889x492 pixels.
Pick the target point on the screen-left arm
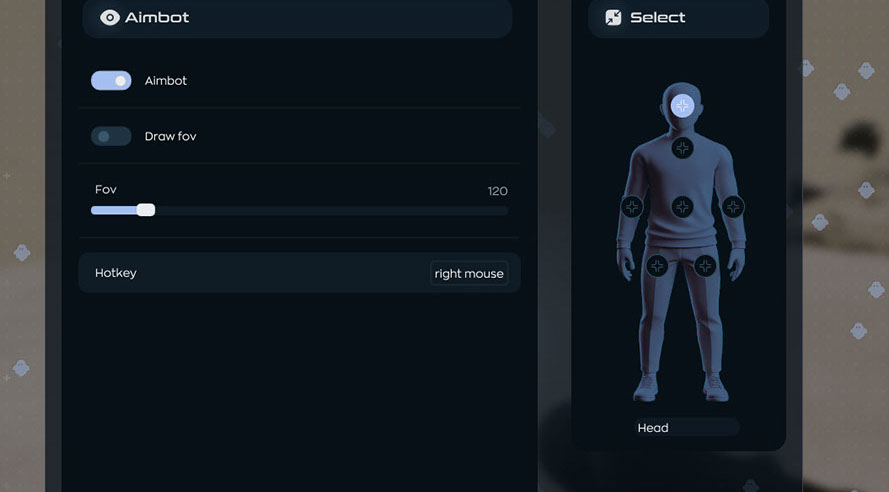632,207
